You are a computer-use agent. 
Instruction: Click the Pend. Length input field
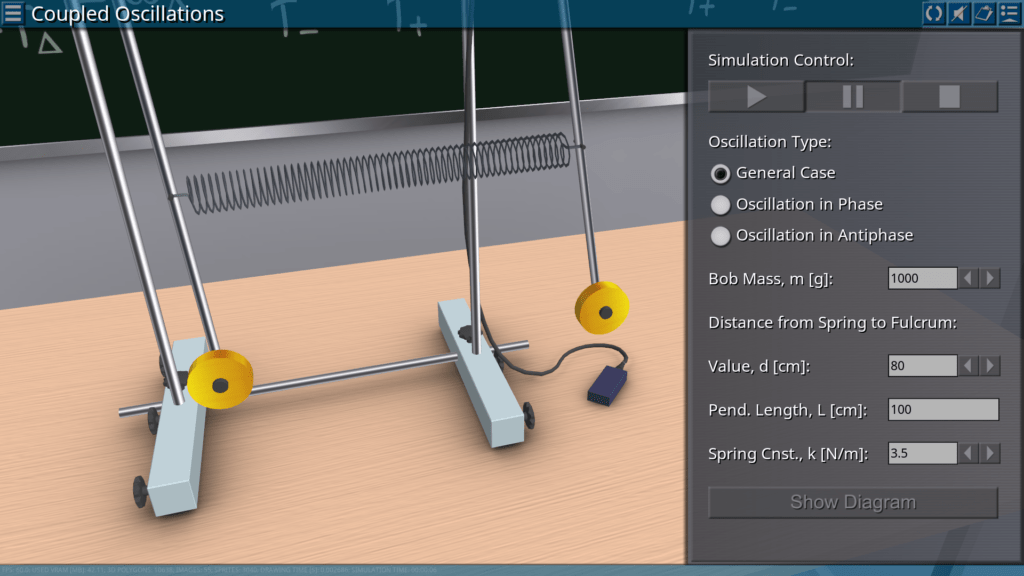(x=943, y=410)
